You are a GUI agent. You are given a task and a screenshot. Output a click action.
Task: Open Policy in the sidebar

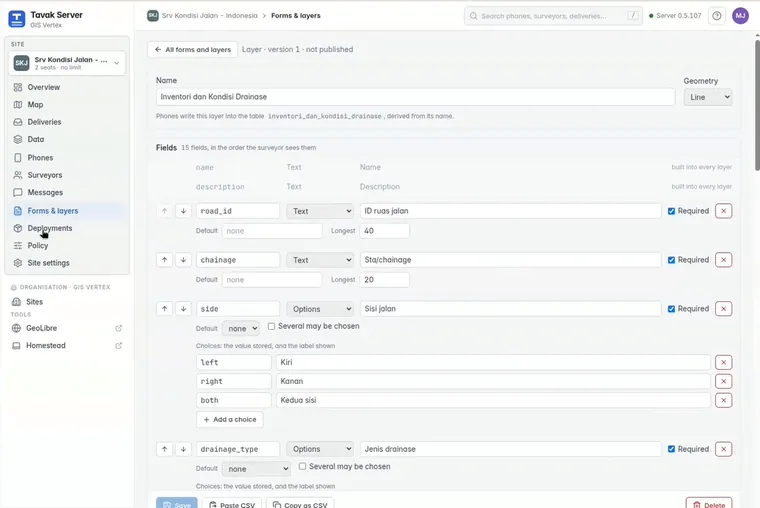[x=67, y=245]
